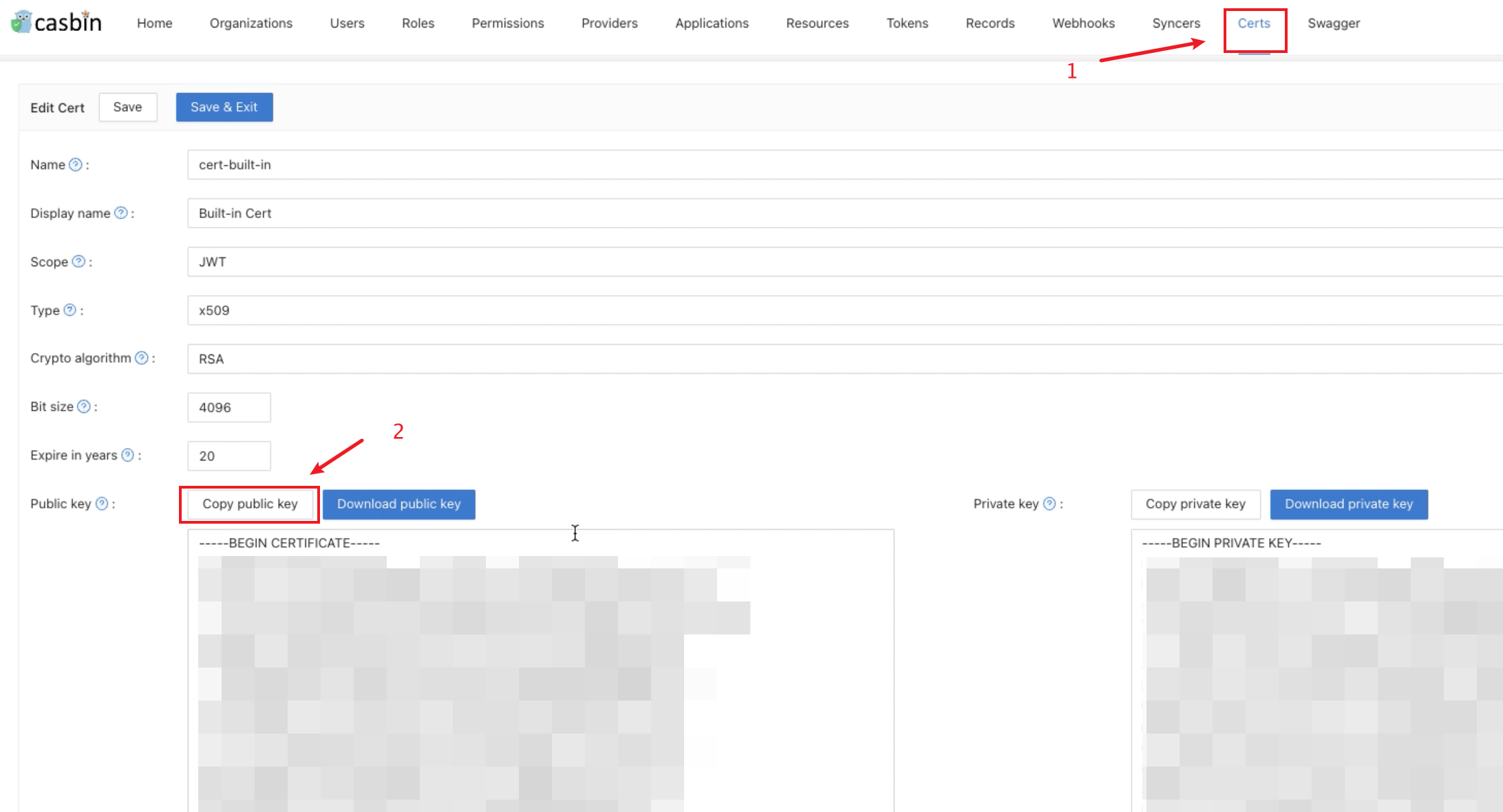Viewport: 1503px width, 812px height.
Task: Edit the Expire in years input field
Action: click(x=228, y=456)
